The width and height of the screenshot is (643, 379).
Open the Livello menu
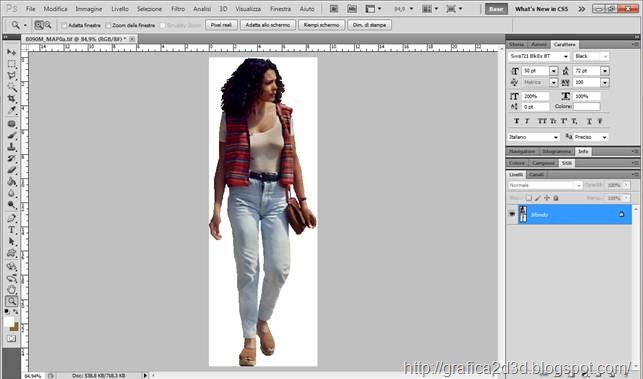(x=120, y=9)
